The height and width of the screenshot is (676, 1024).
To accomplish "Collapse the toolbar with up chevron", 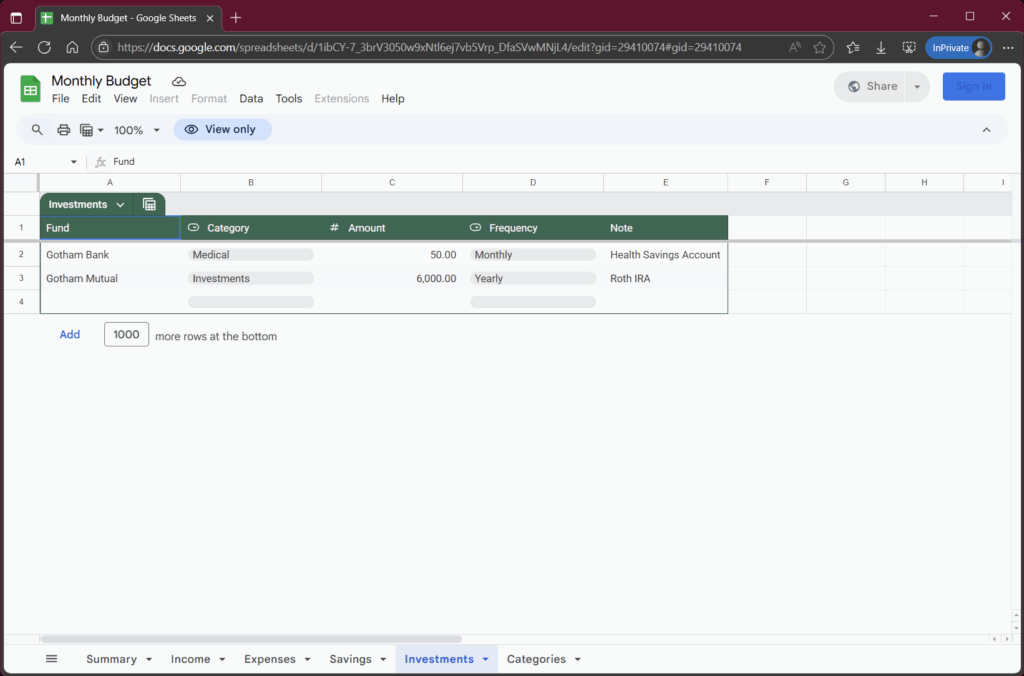I will [x=986, y=130].
